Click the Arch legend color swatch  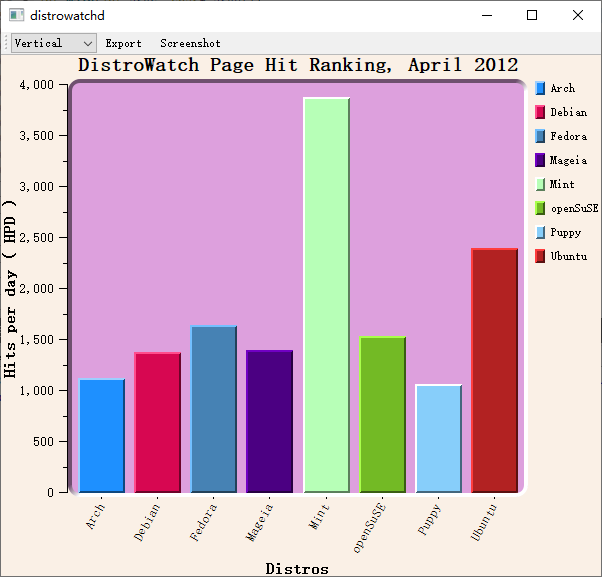tap(540, 89)
